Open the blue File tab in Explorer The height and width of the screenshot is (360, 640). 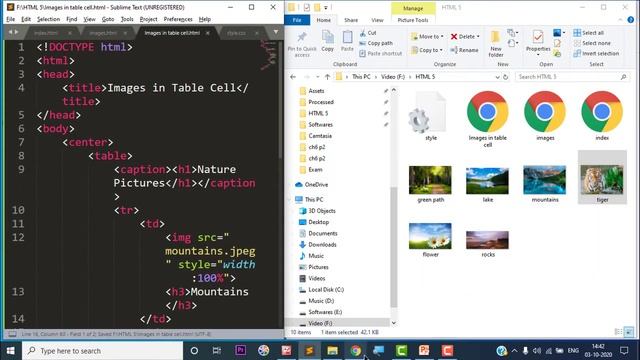pyautogui.click(x=297, y=20)
